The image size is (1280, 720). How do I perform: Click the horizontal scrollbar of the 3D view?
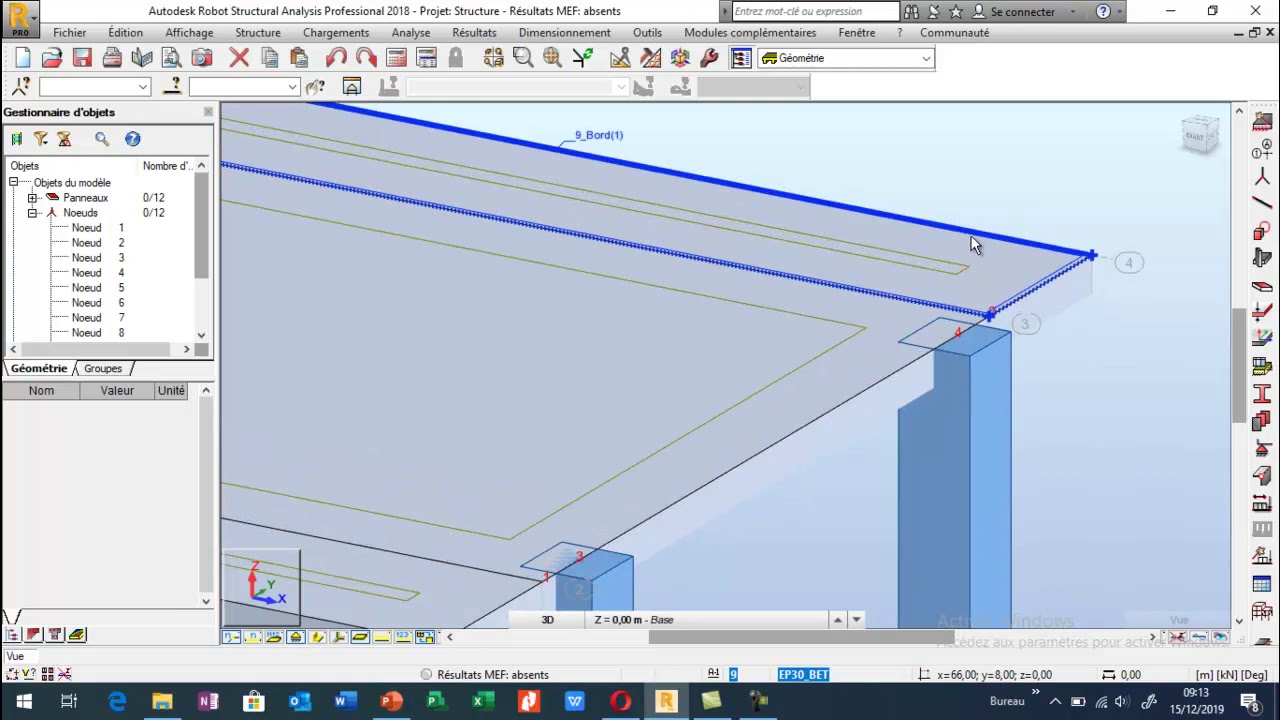pyautogui.click(x=800, y=637)
